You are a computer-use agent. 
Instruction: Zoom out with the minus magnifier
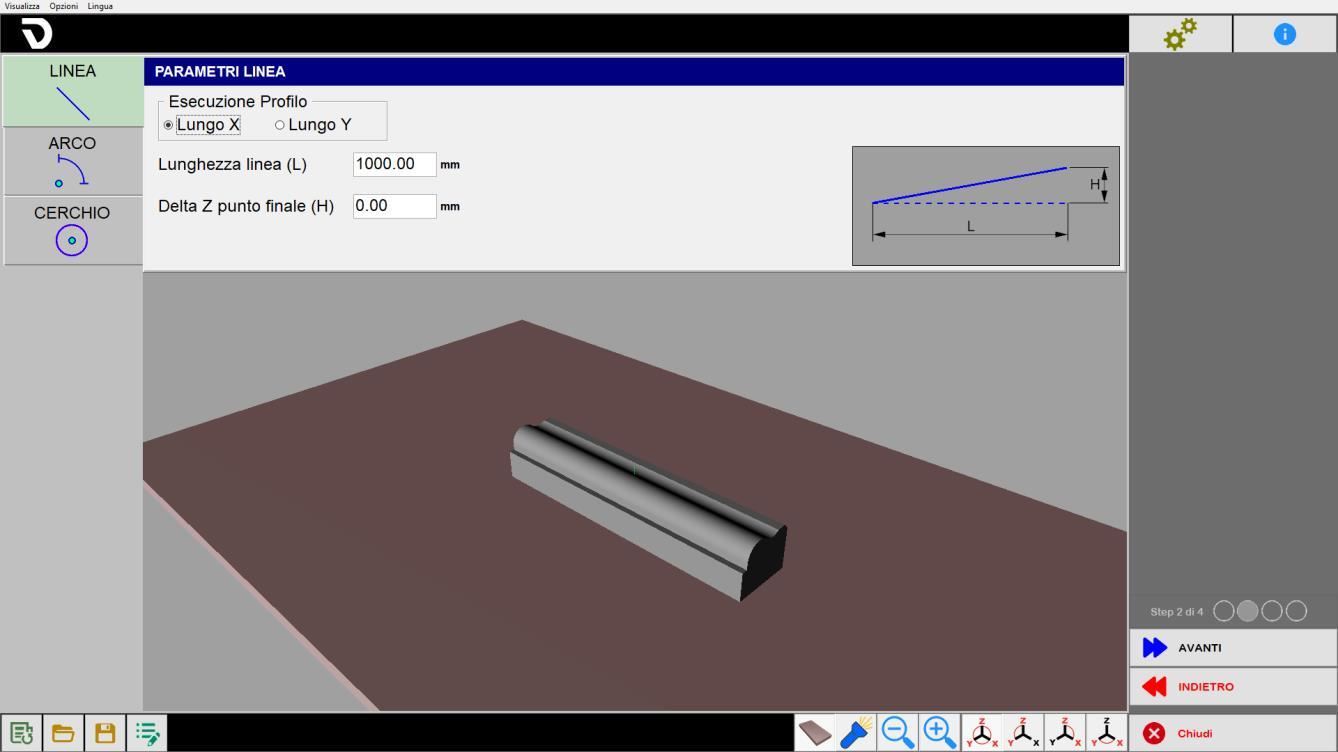pyautogui.click(x=898, y=733)
